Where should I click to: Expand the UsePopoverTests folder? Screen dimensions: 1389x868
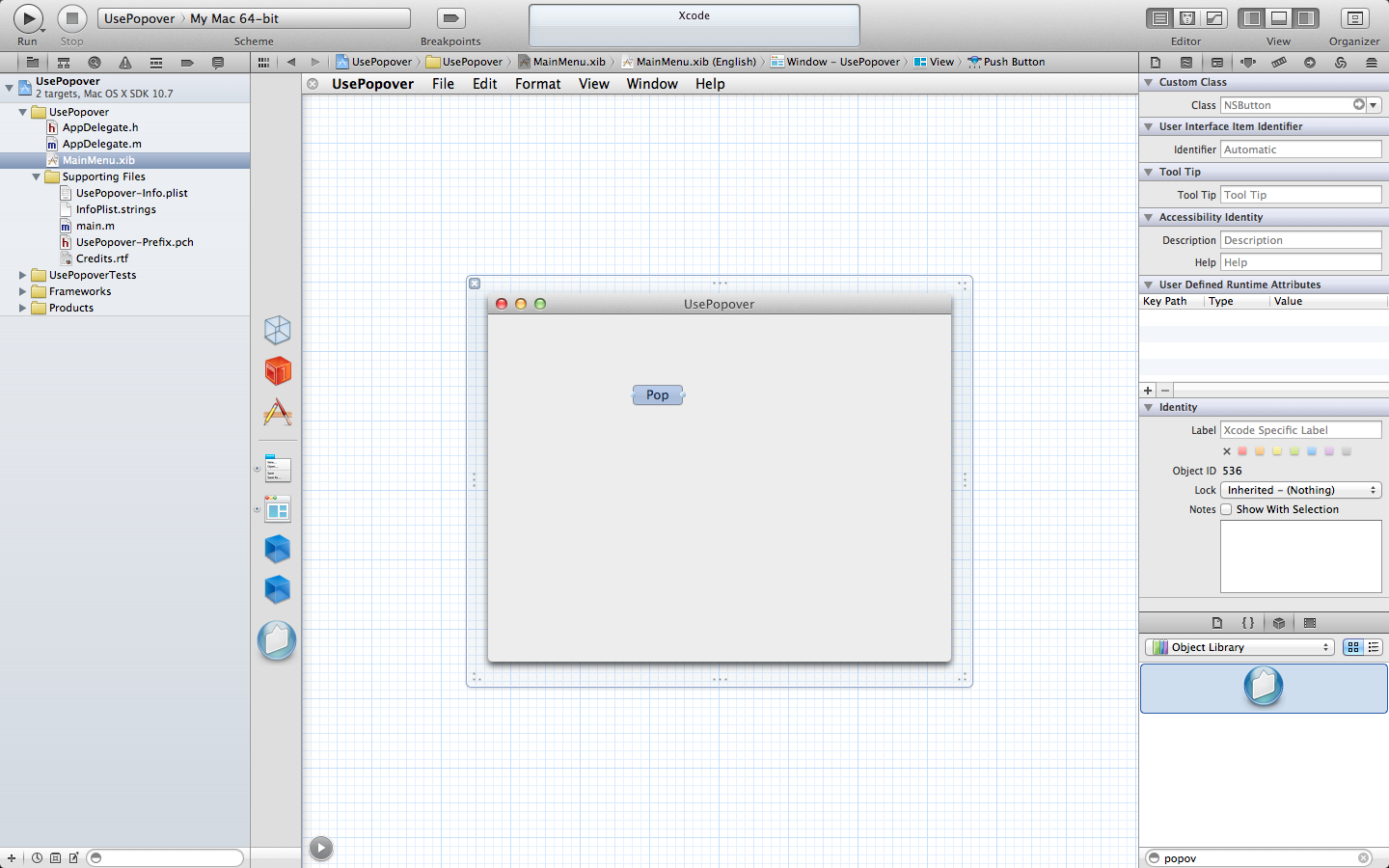pyautogui.click(x=22, y=275)
